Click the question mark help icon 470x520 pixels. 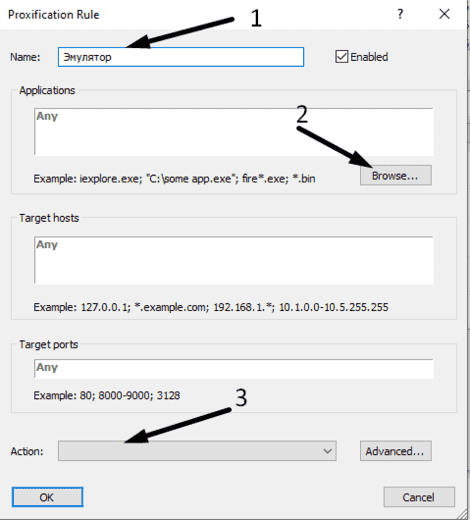pos(400,14)
